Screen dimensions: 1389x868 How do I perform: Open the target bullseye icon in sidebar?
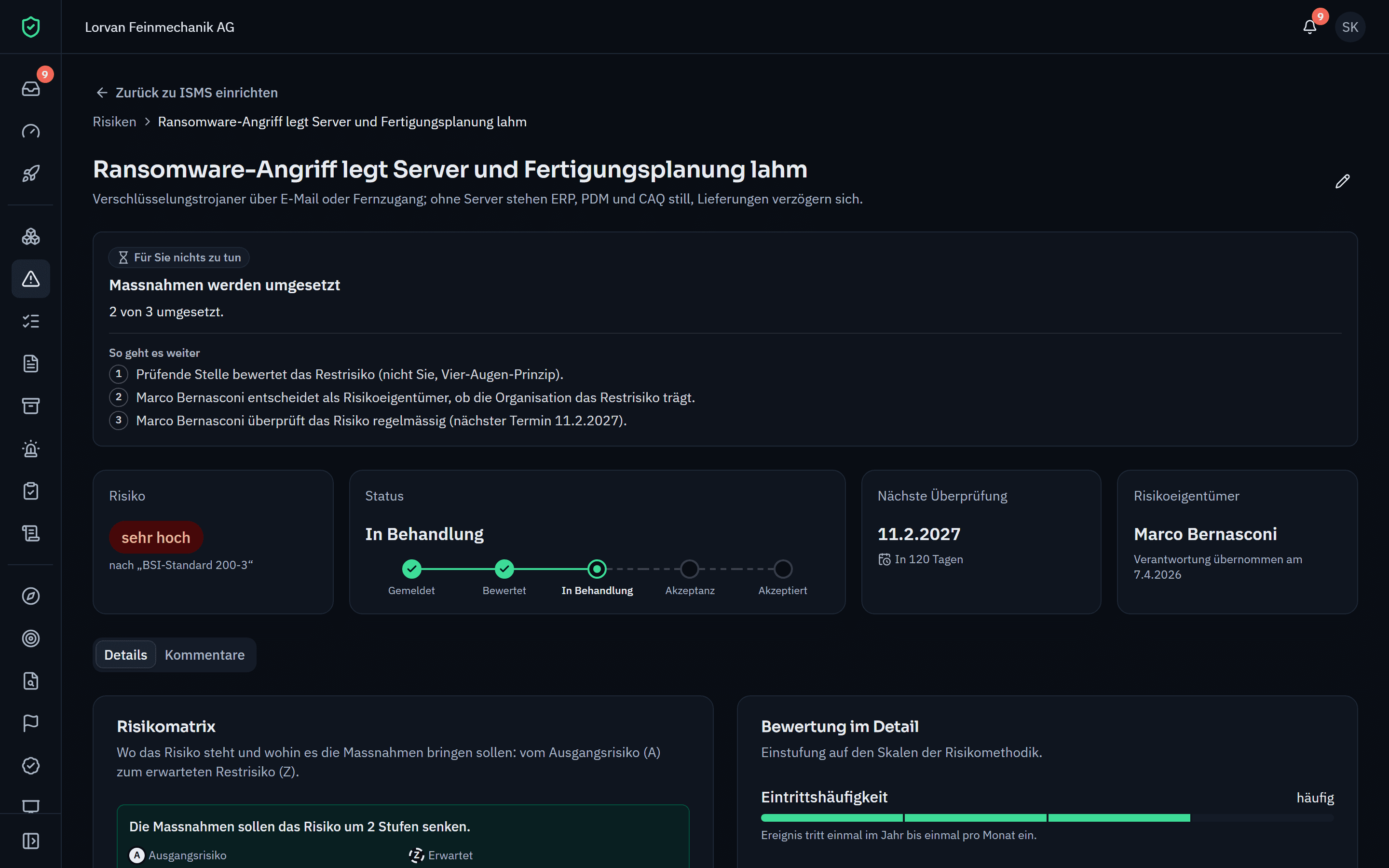point(30,638)
